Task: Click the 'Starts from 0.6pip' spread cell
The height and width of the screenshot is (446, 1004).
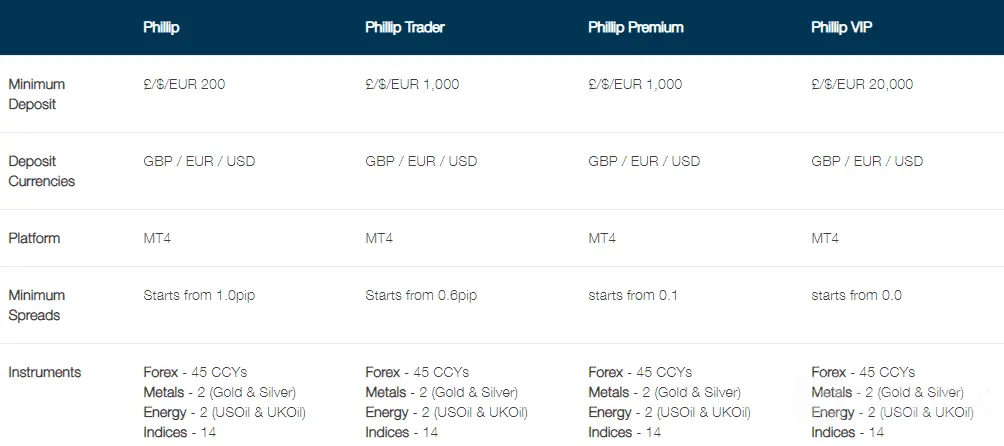Action: coord(421,295)
